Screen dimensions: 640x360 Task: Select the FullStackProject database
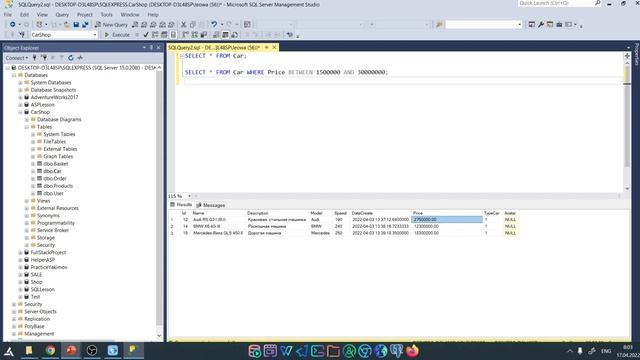pos(48,252)
